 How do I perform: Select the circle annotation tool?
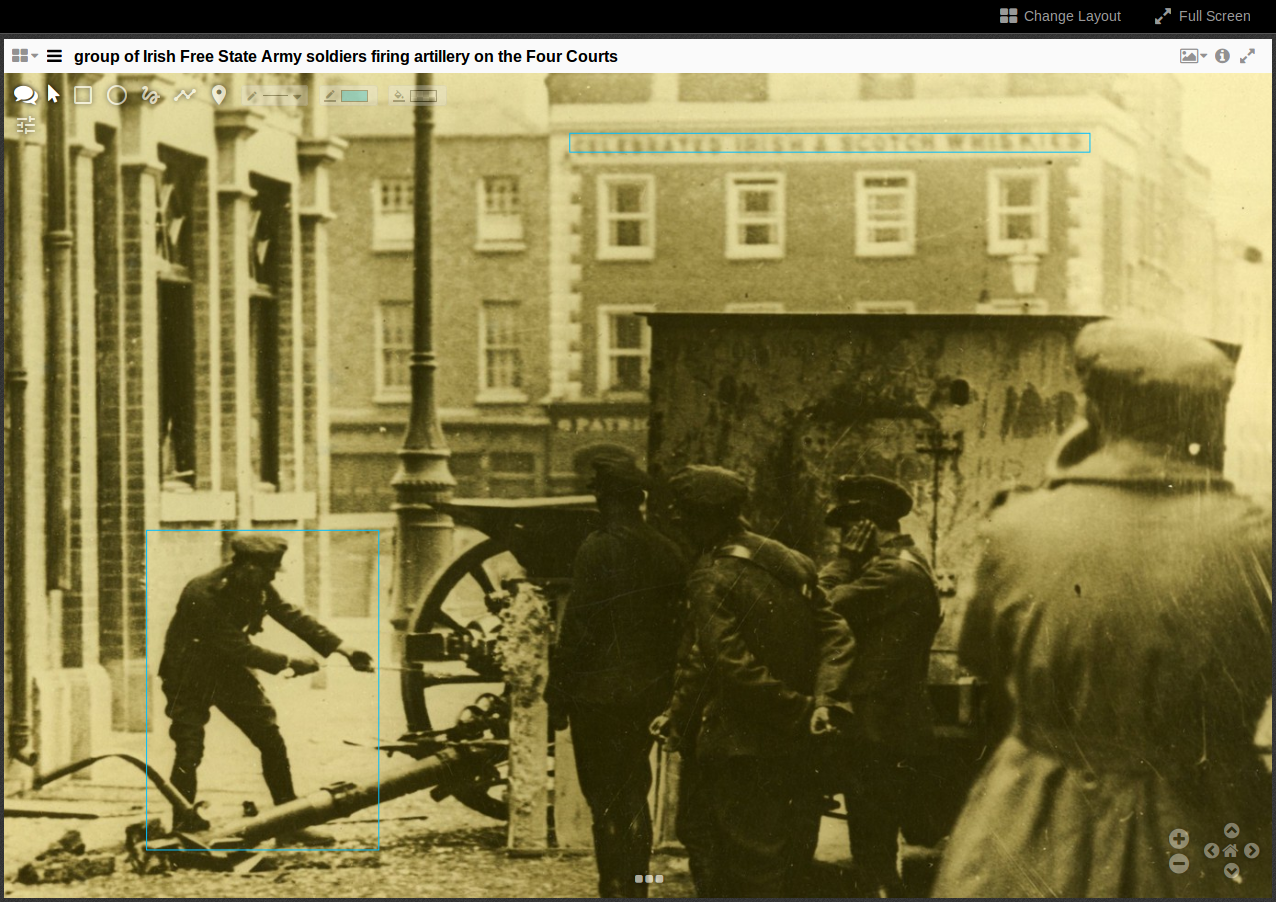(117, 95)
